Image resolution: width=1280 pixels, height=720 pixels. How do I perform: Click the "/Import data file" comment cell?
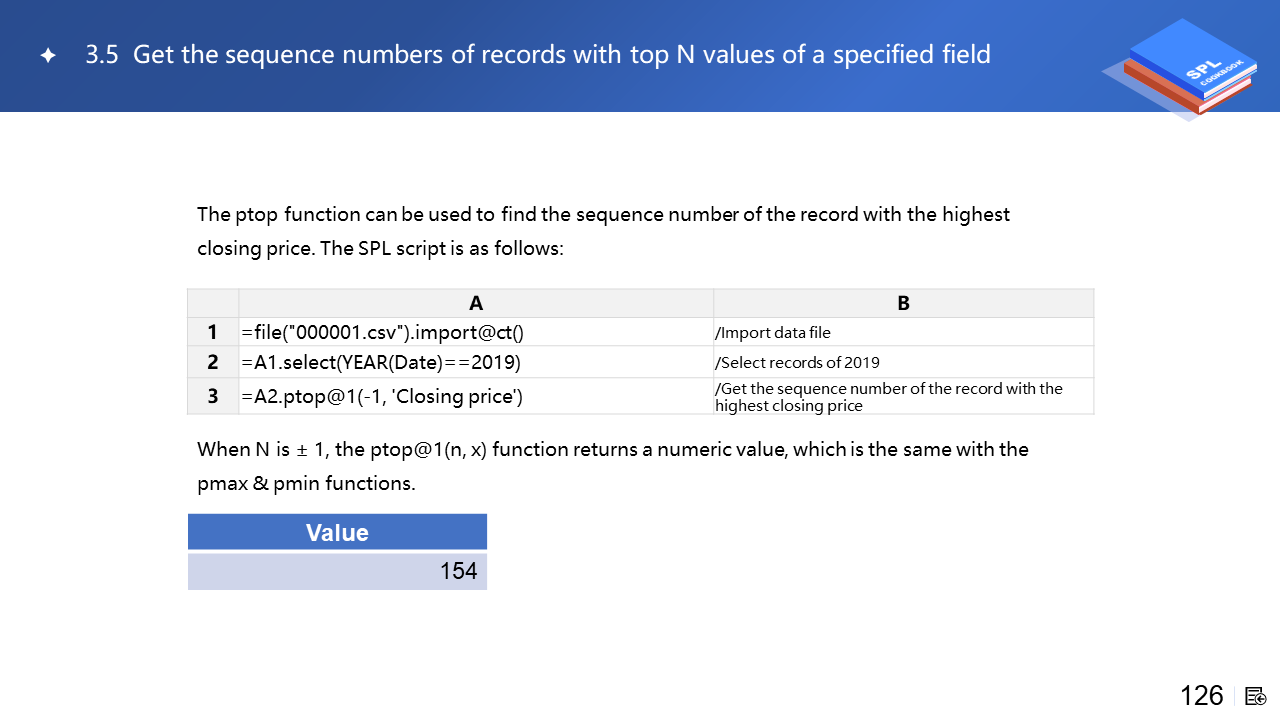(x=903, y=333)
